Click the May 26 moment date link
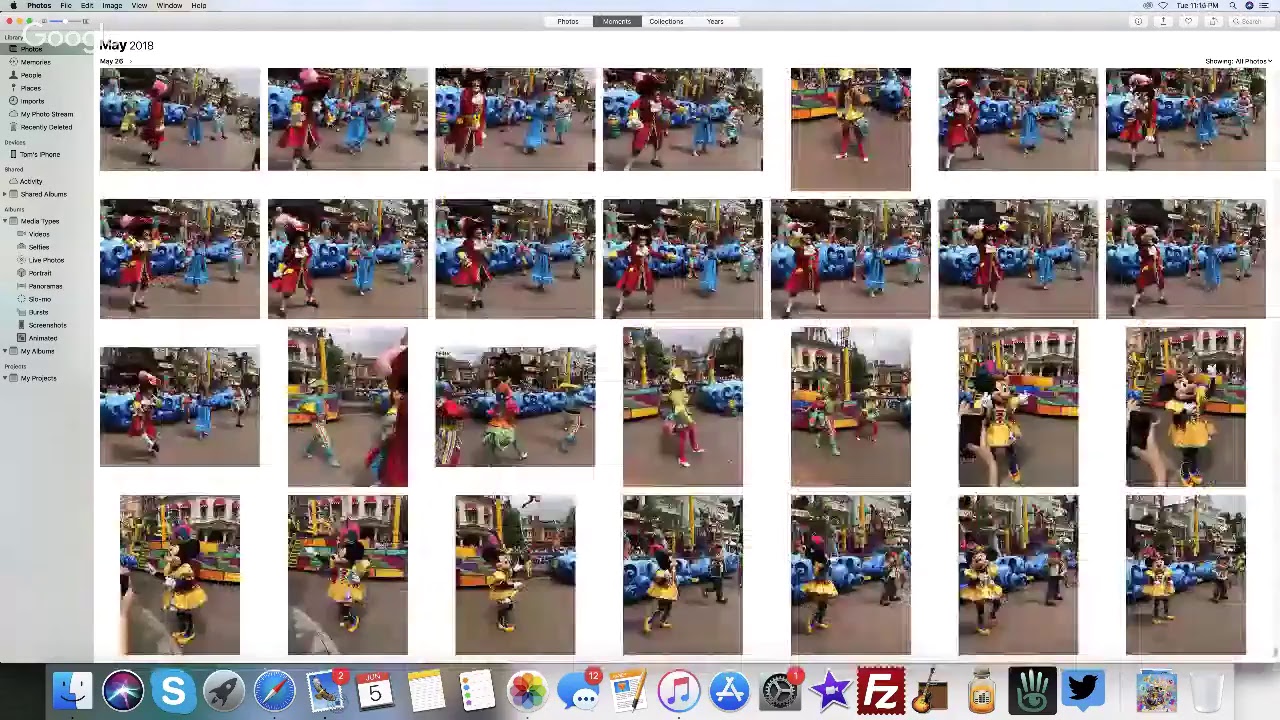The height and width of the screenshot is (720, 1280). (x=112, y=62)
